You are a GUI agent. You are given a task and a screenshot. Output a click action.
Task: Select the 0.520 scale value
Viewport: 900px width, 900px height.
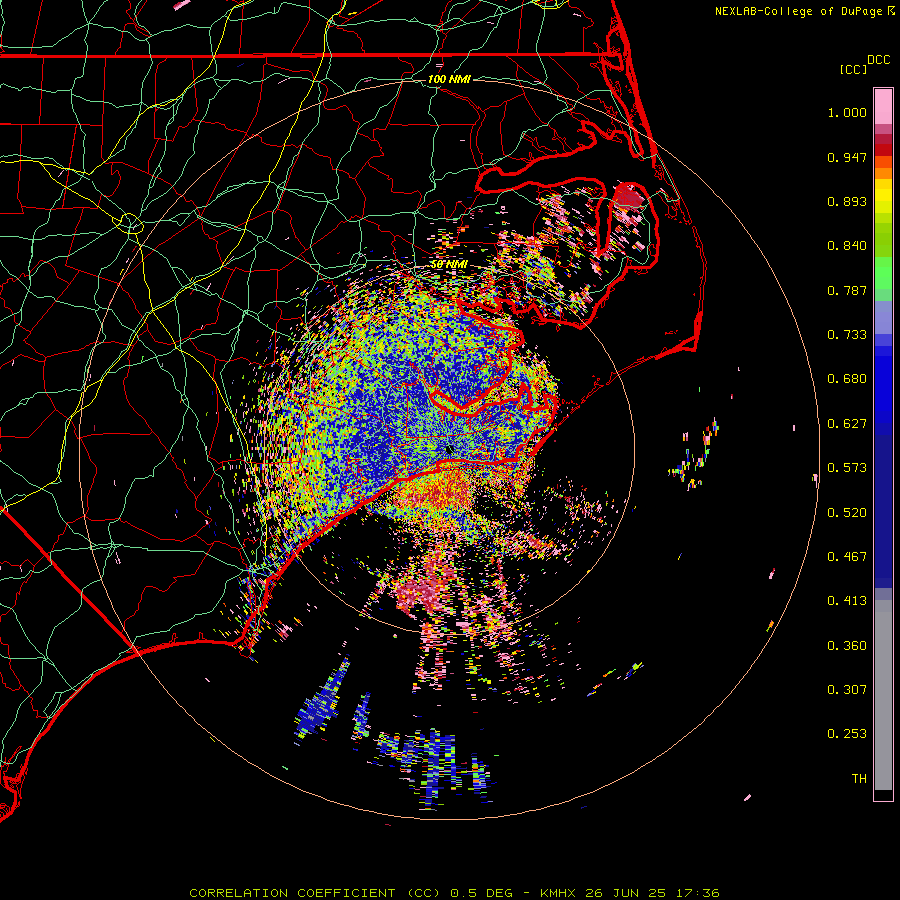point(847,513)
